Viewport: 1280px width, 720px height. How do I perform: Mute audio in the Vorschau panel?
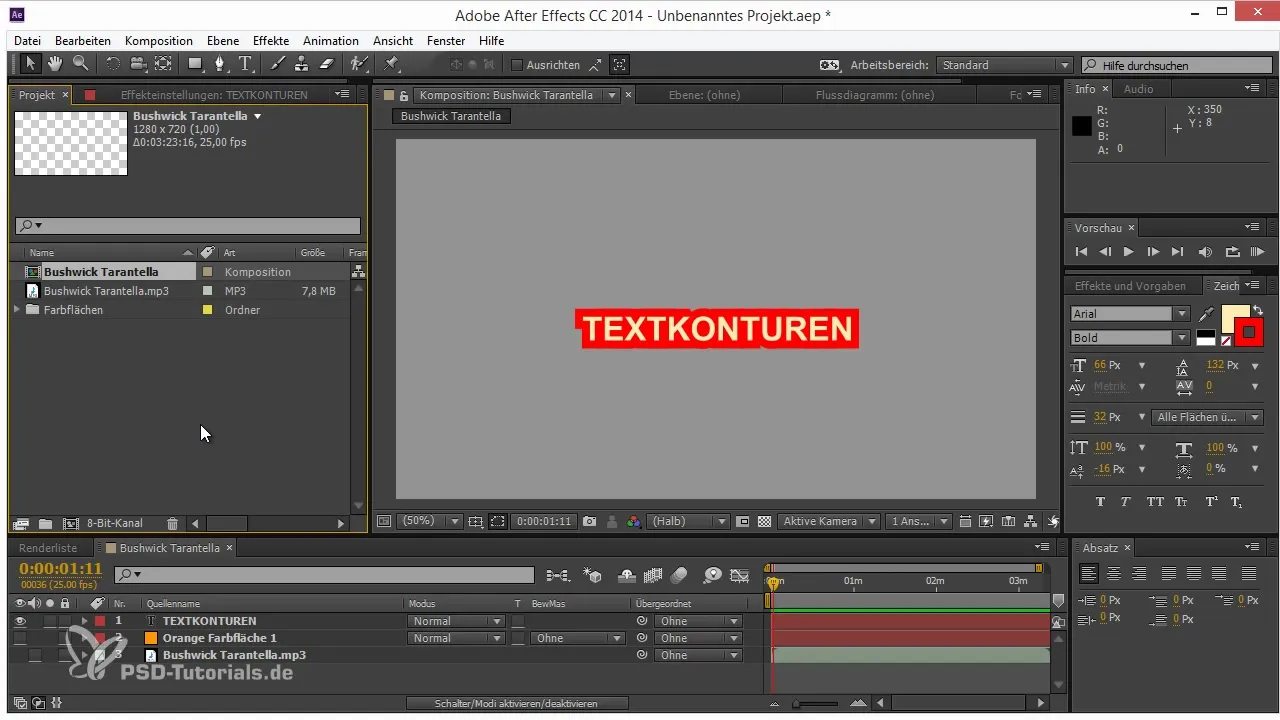(1205, 252)
